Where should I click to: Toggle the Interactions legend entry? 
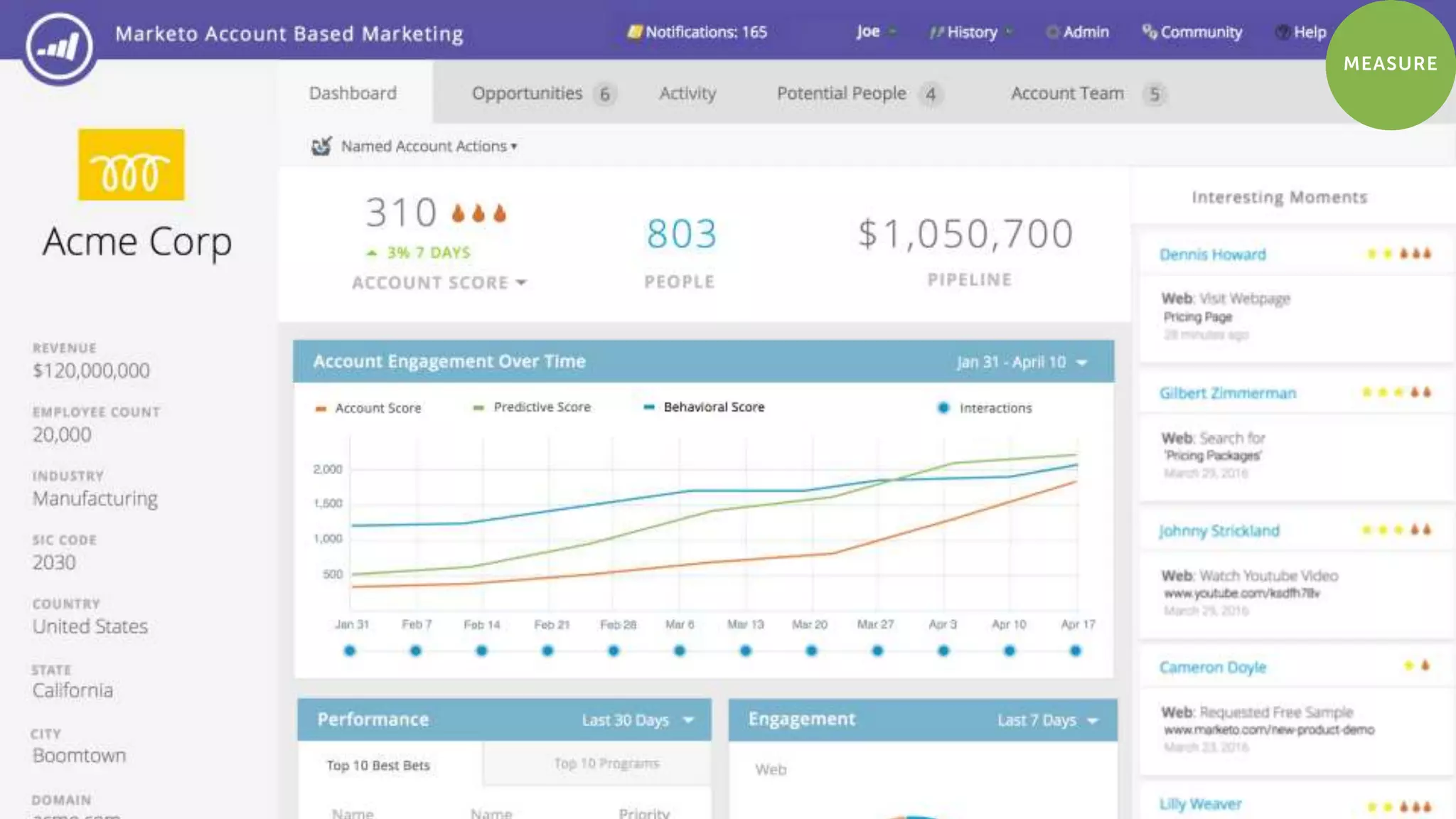coord(985,408)
